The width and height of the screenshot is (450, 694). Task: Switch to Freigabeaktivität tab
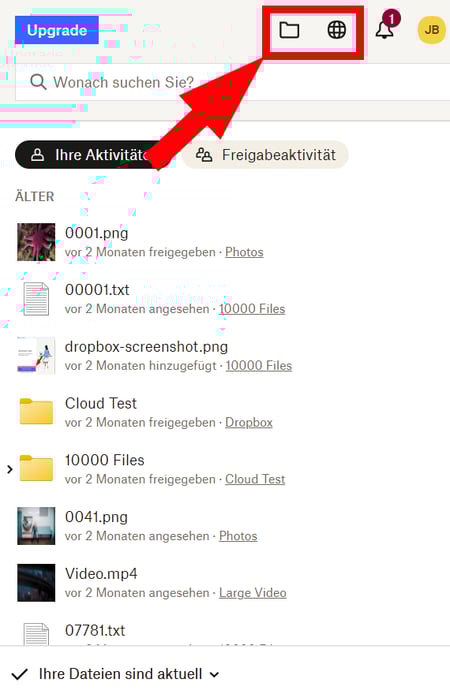[x=265, y=155]
